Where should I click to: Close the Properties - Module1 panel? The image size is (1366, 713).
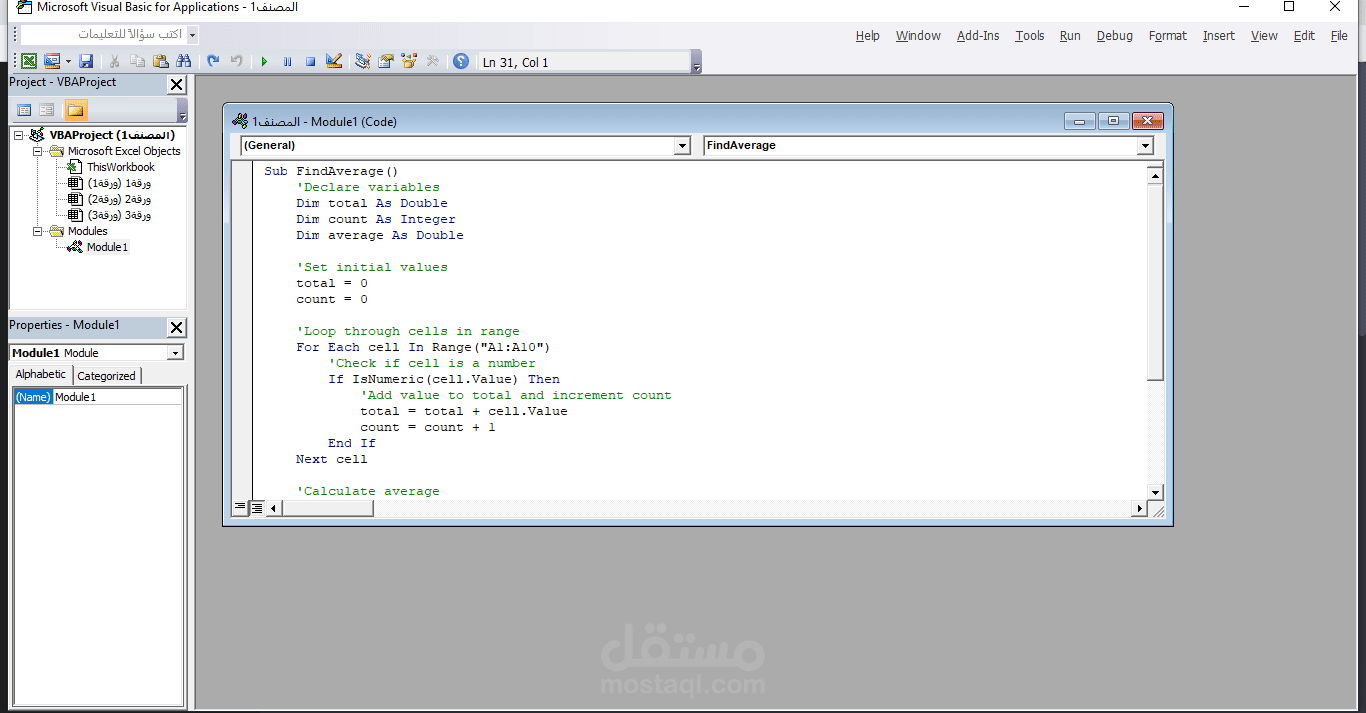176,327
